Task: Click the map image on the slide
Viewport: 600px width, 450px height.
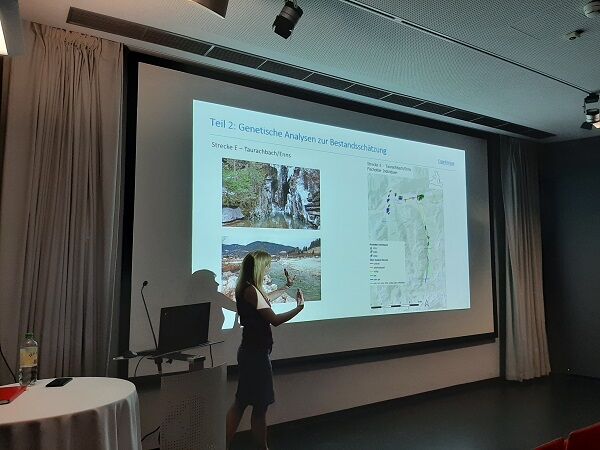Action: 407,236
